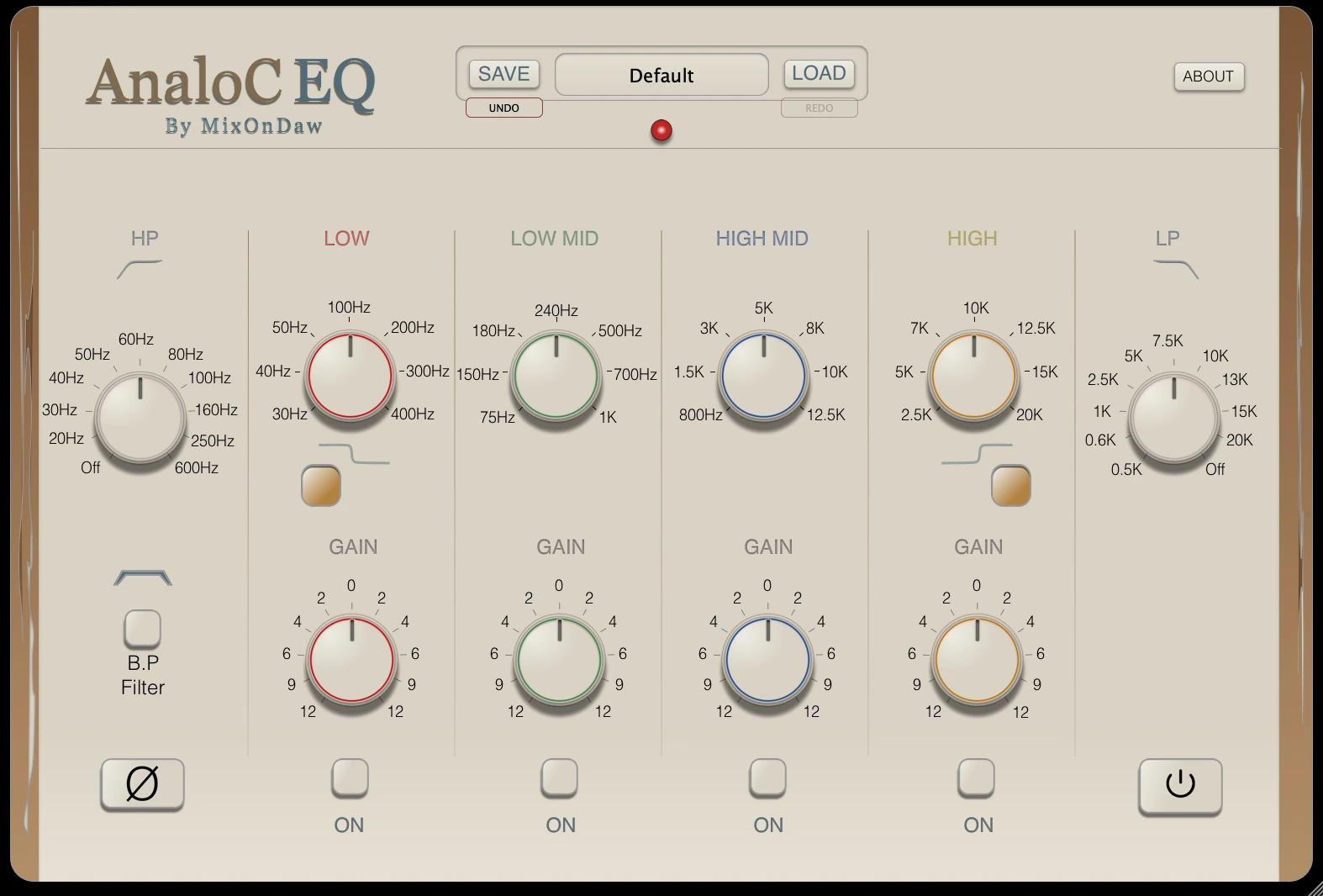Click the SAVE preset button
This screenshot has width=1323, height=896.
pos(504,74)
